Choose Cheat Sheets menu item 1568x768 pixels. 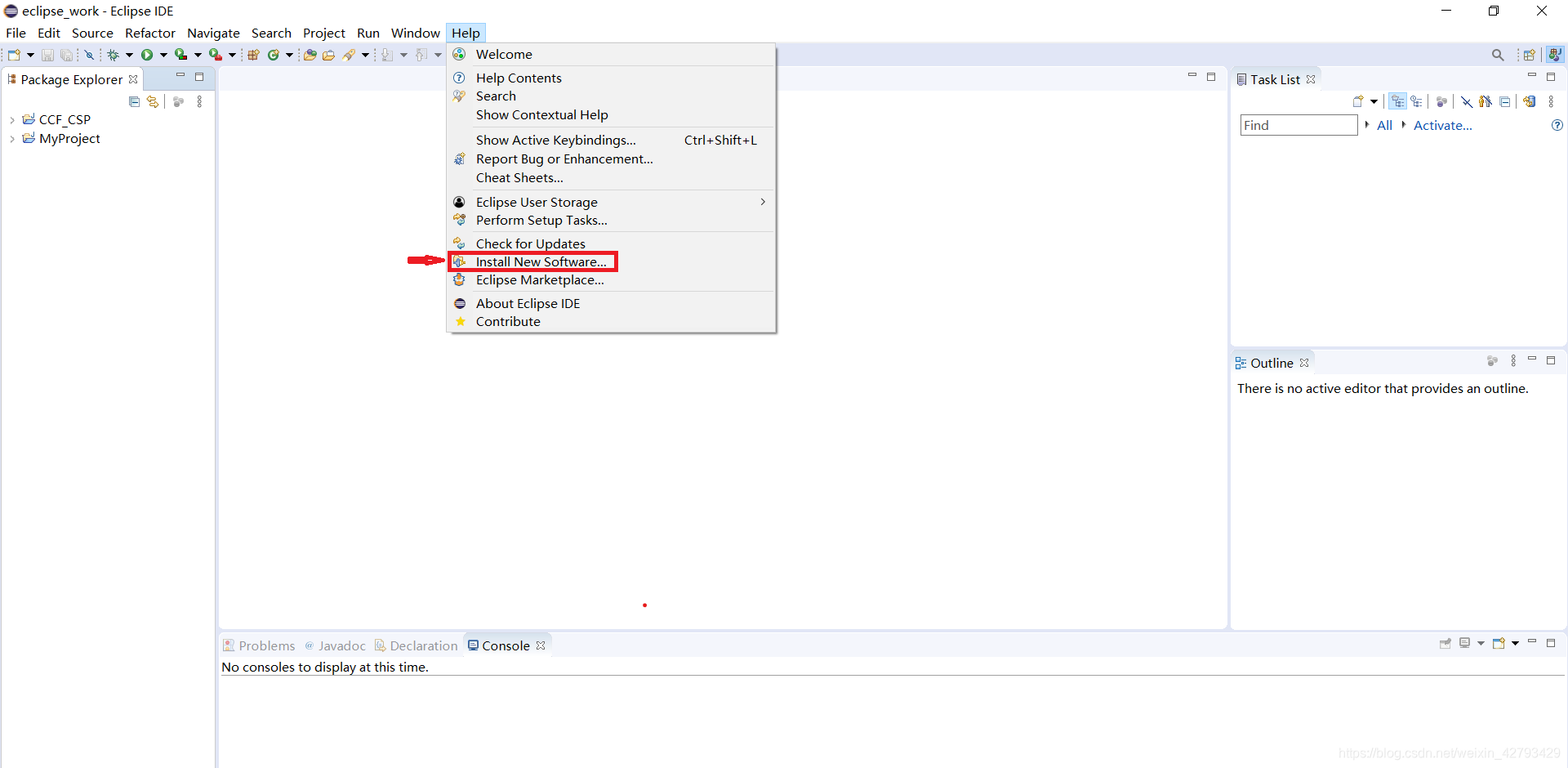611,177
